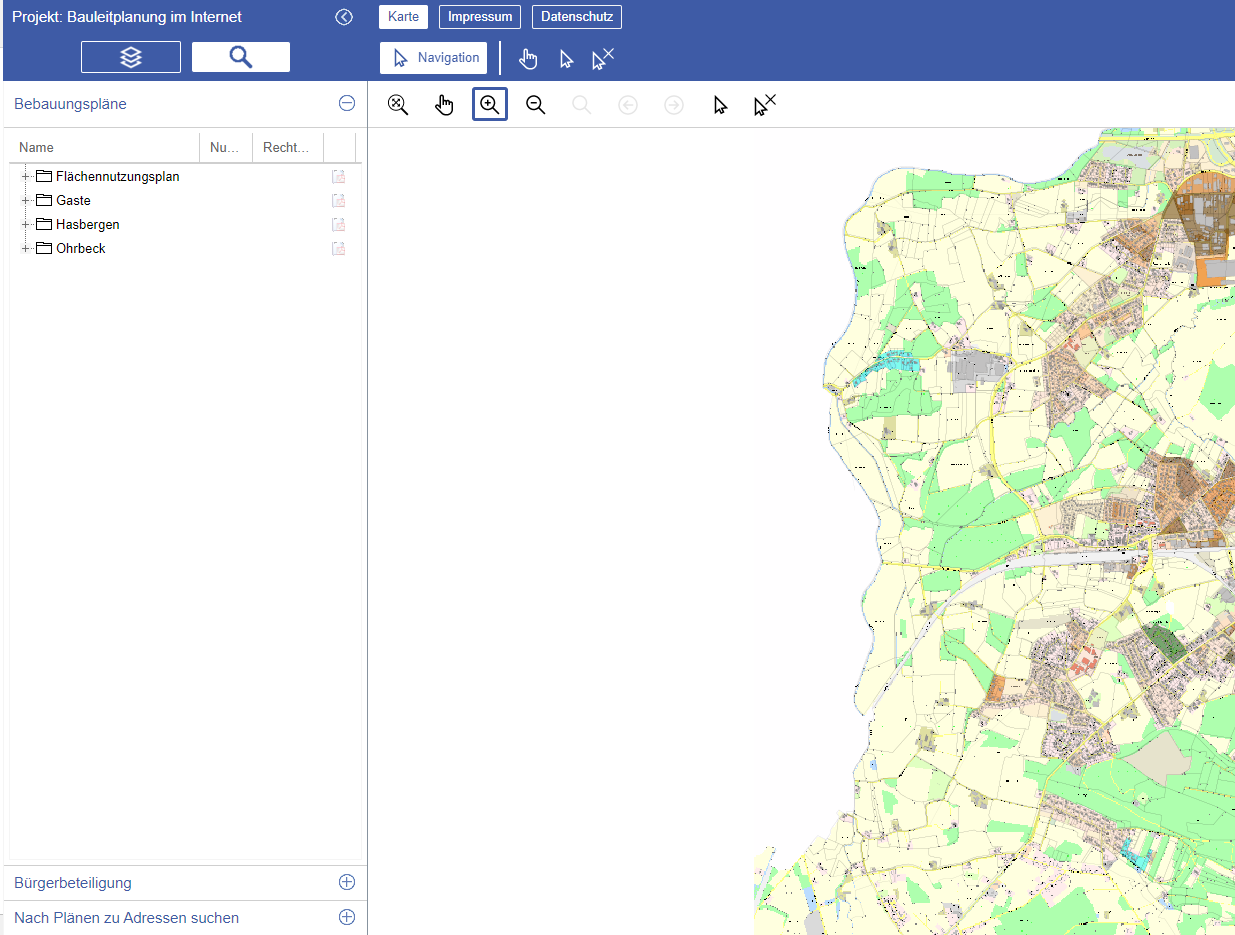Expand the Bürgerbeteiligung section
Screen dimensions: 1235x935
346,882
